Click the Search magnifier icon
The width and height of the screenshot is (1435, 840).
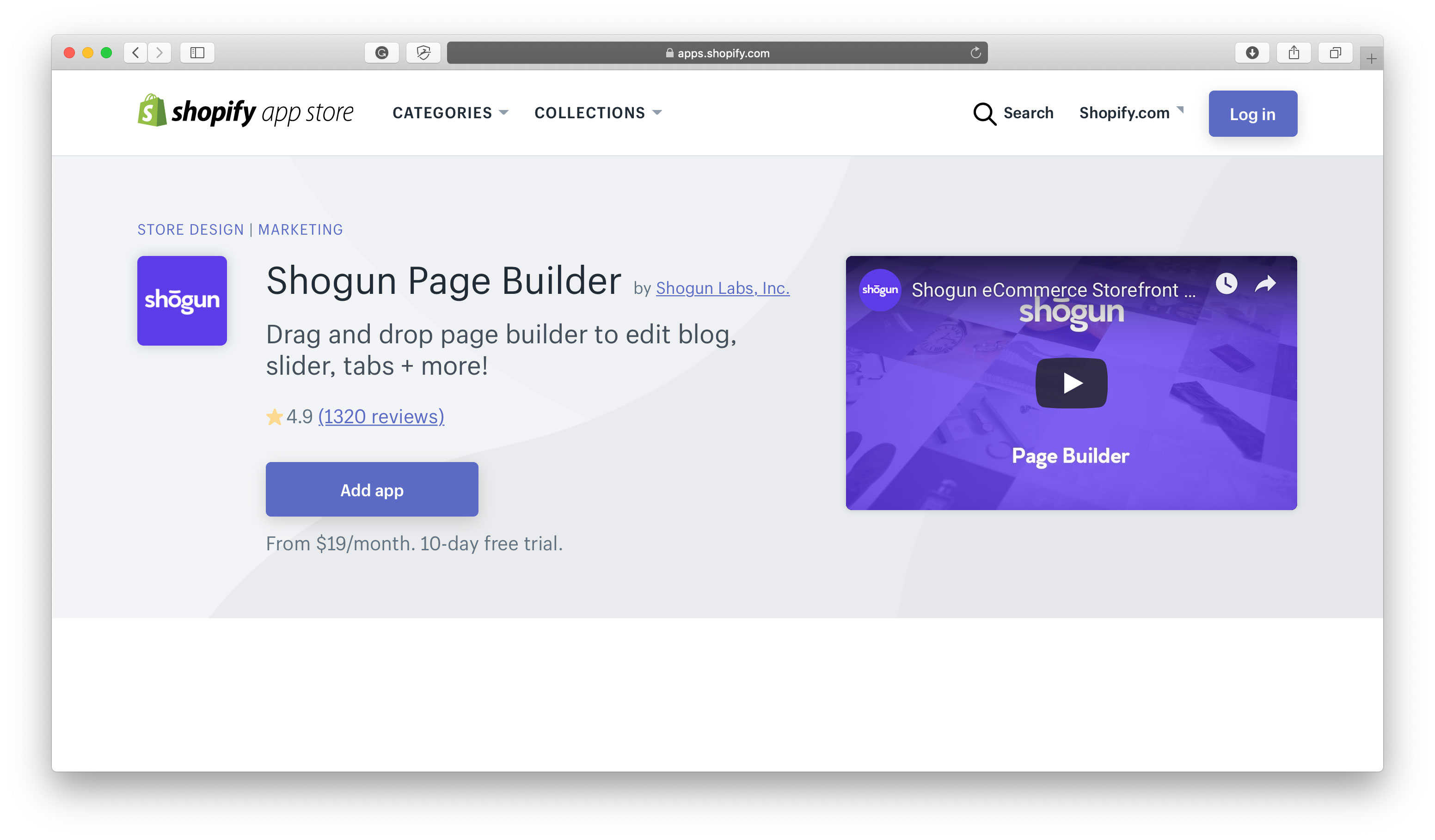click(984, 113)
